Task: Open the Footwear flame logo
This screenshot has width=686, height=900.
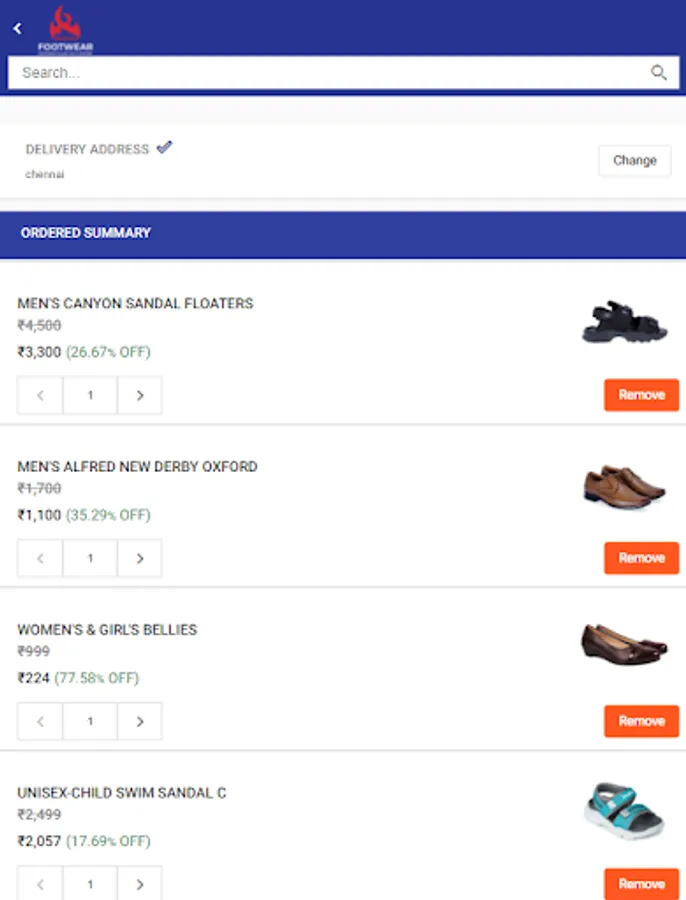Action: click(x=65, y=29)
